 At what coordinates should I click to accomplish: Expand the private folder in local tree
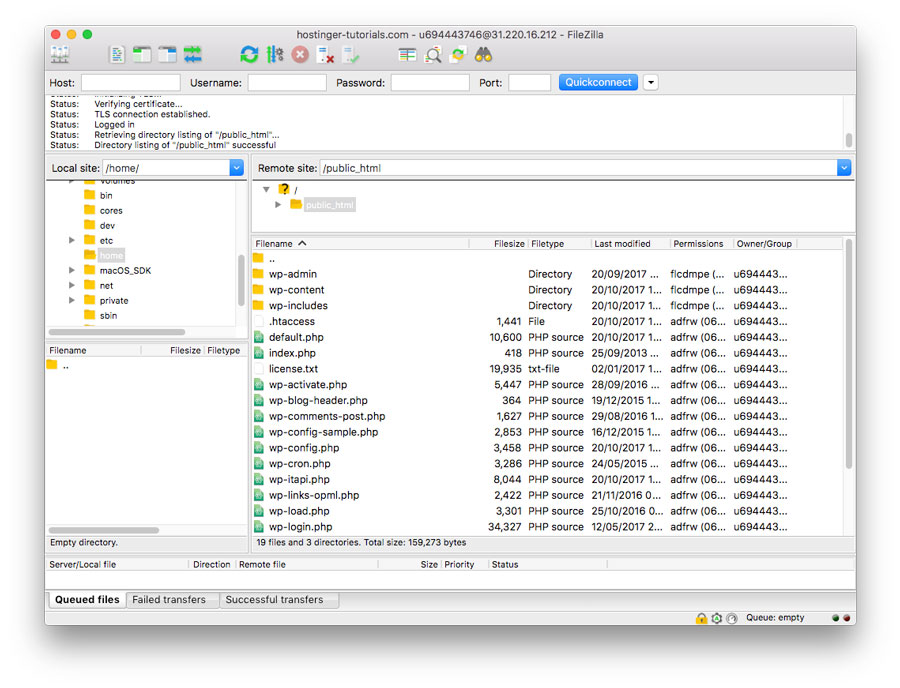tap(72, 300)
